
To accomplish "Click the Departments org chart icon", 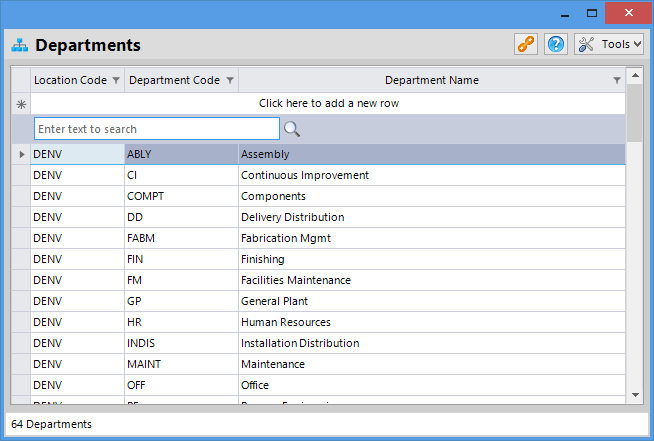I will pos(20,45).
